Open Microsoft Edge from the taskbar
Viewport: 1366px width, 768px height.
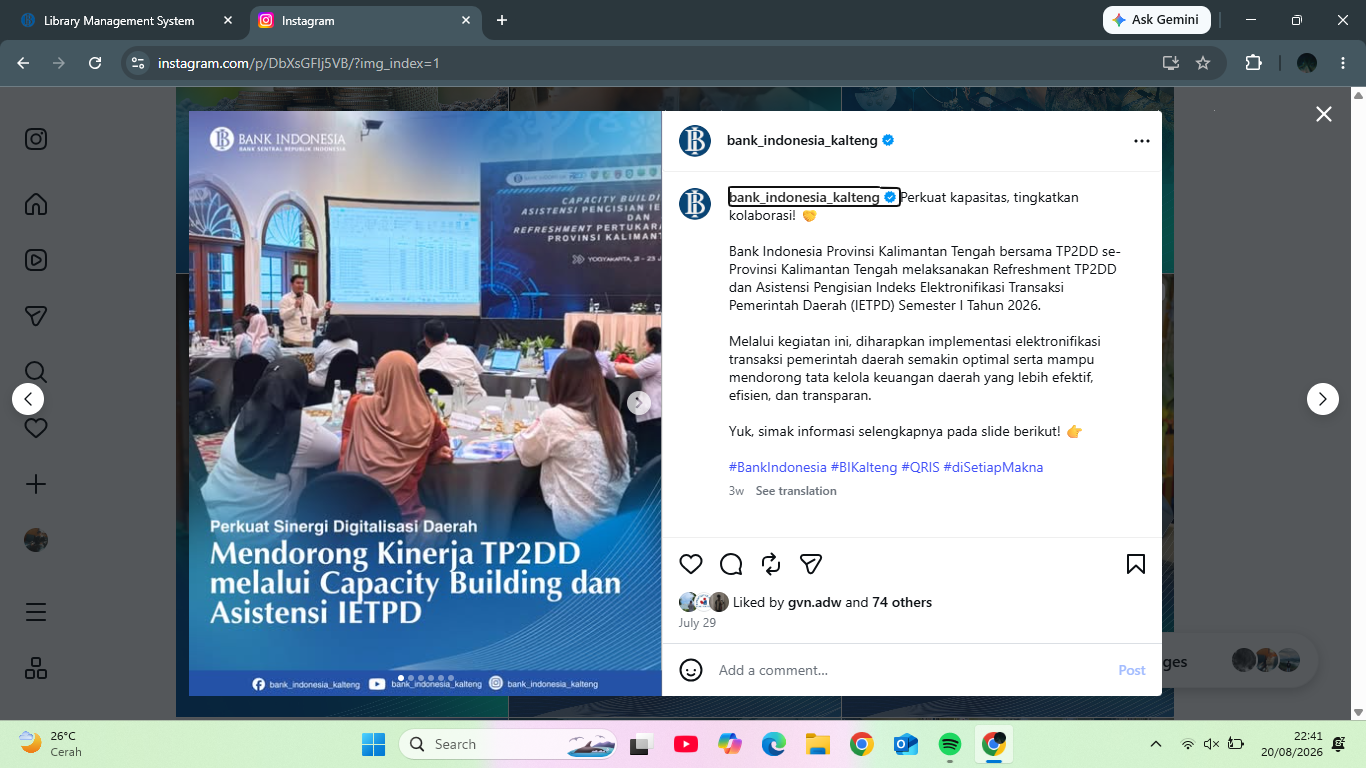(774, 744)
